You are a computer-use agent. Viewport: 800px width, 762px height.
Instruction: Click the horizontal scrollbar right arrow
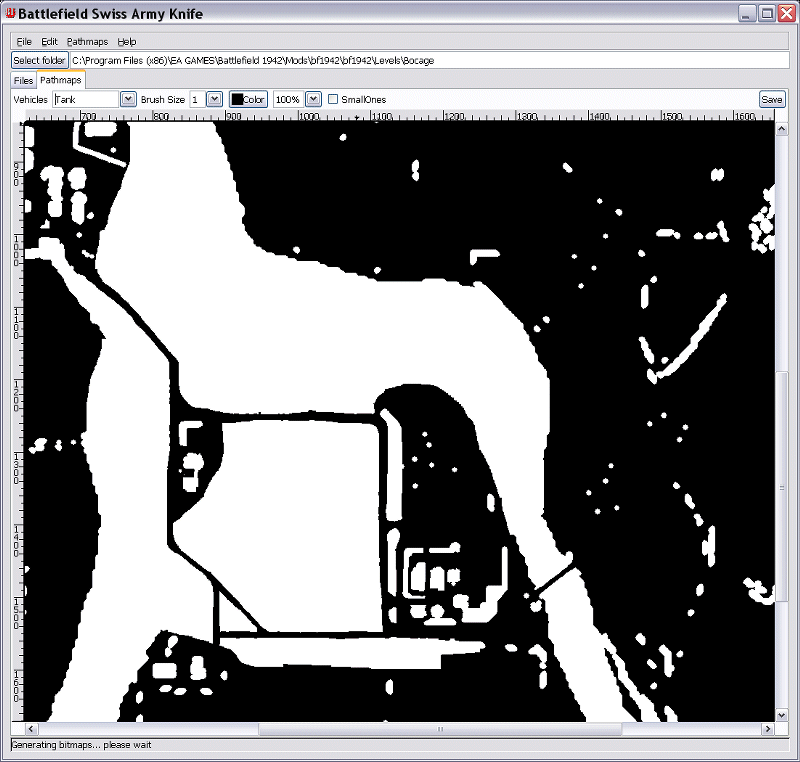click(768, 729)
